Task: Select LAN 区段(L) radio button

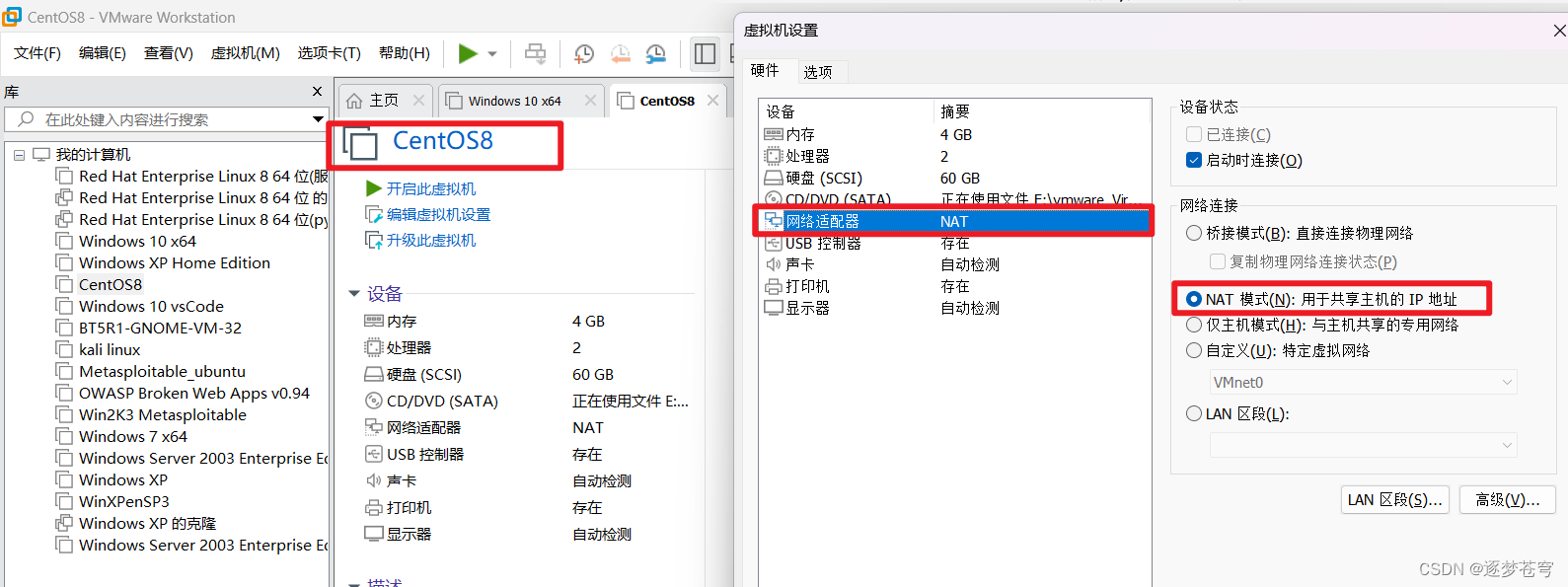Action: tap(1194, 413)
